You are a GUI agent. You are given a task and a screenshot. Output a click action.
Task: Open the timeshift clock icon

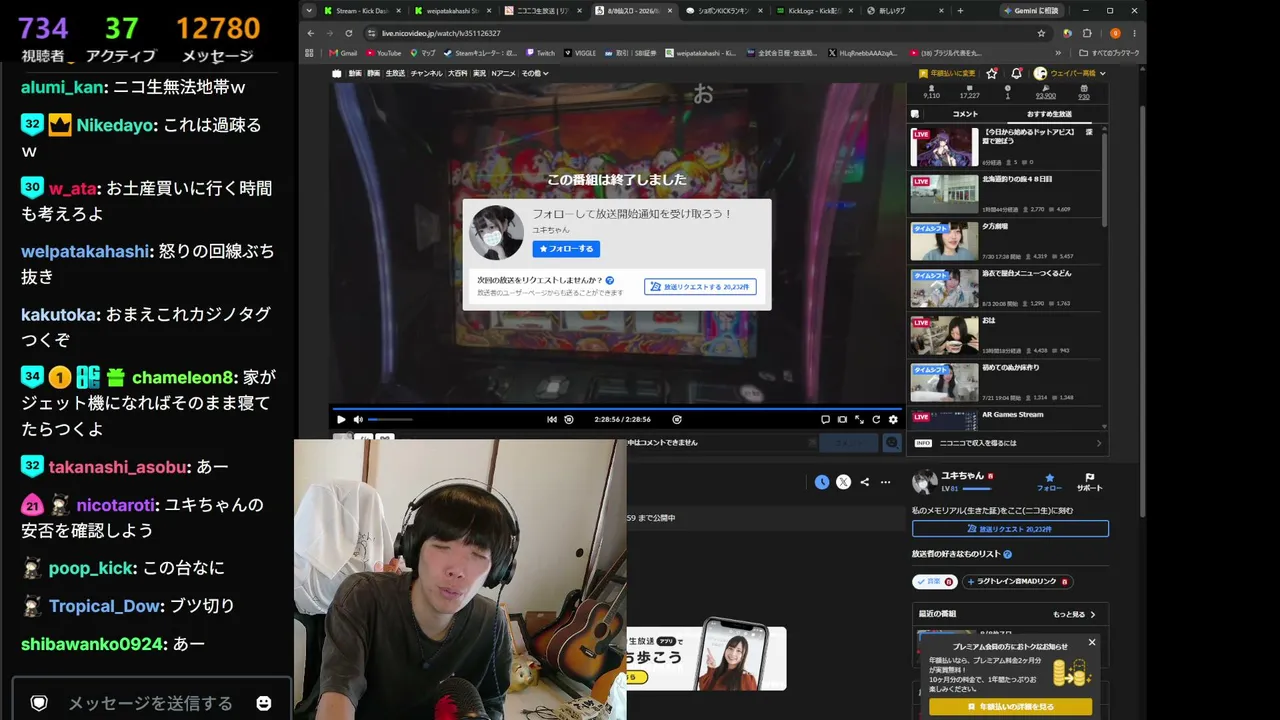click(x=822, y=482)
